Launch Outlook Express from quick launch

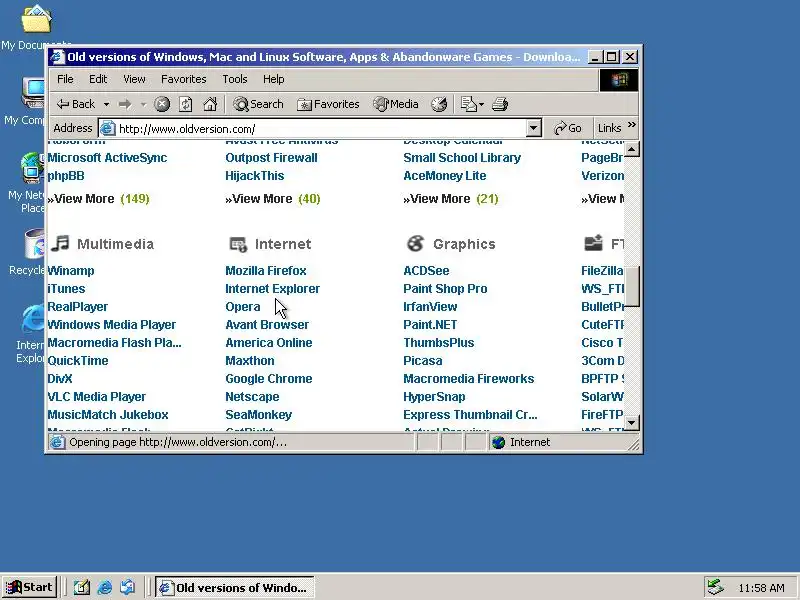pos(128,588)
